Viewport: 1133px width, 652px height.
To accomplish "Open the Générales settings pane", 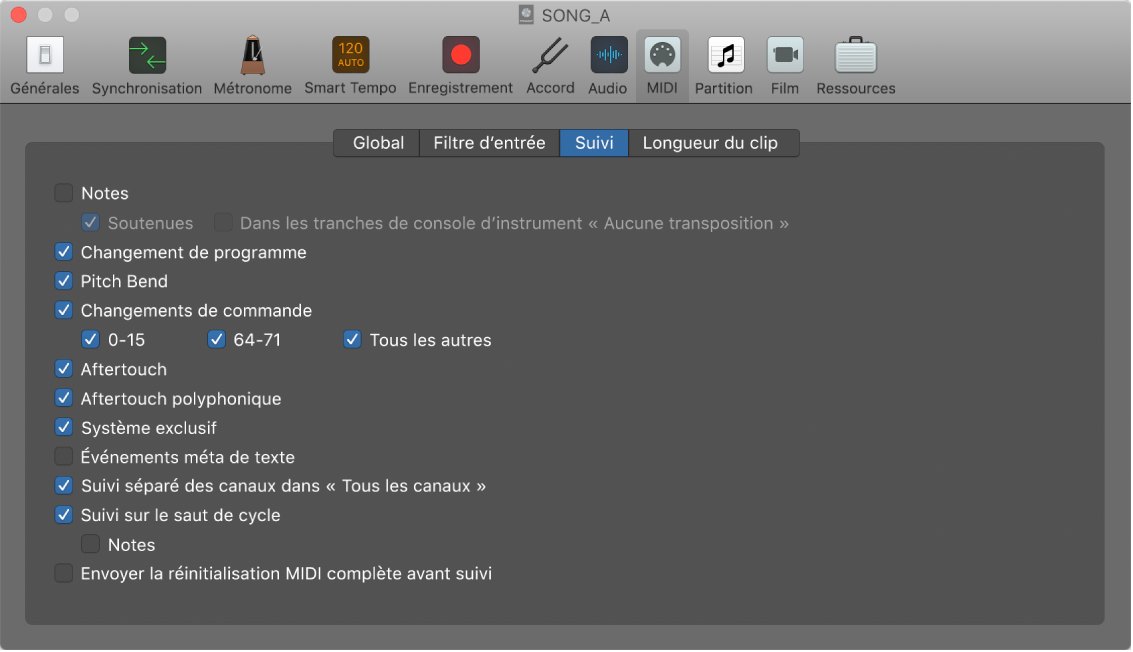I will 45,66.
